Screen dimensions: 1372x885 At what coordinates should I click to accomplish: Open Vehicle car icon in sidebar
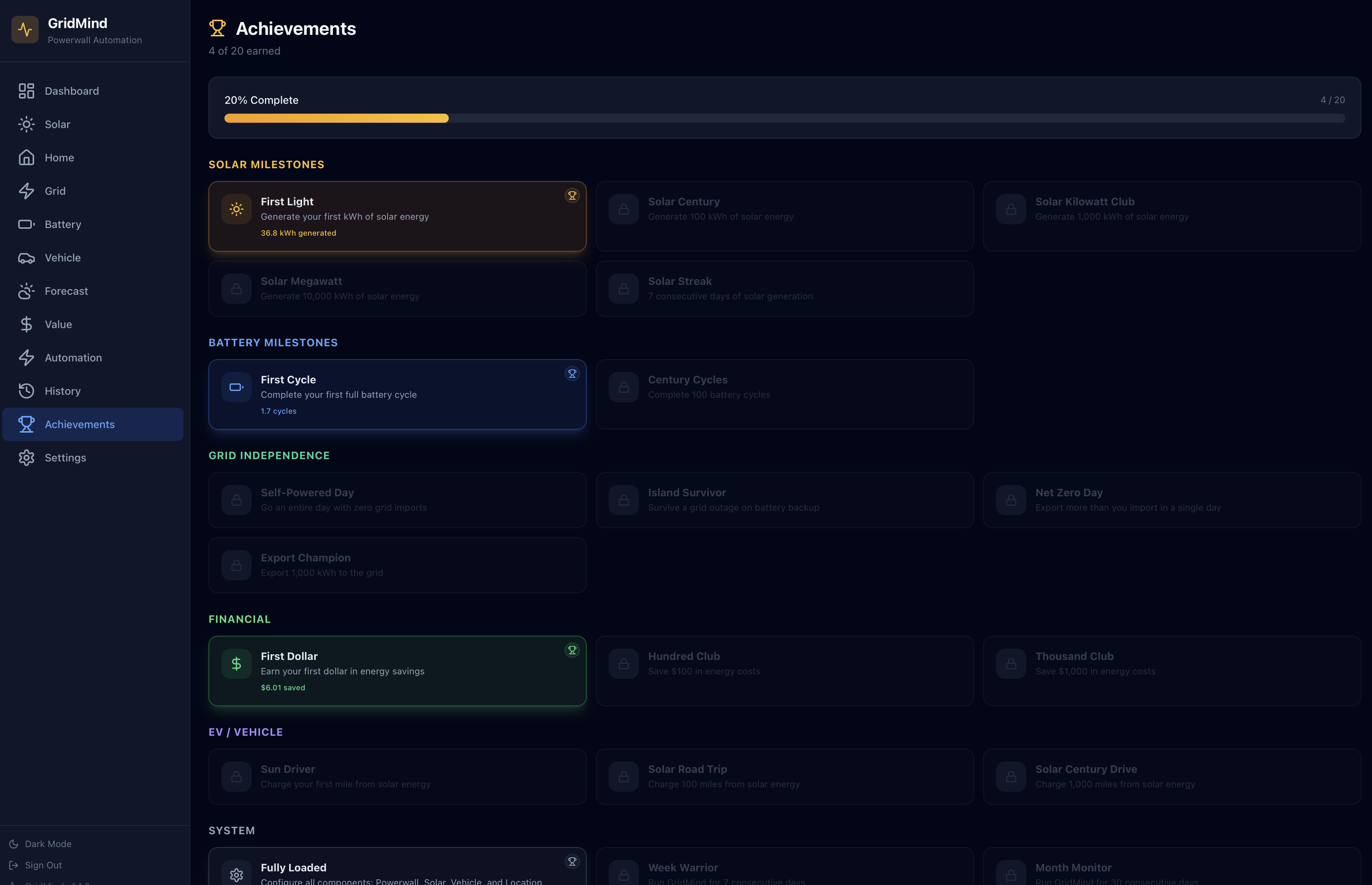(27, 258)
